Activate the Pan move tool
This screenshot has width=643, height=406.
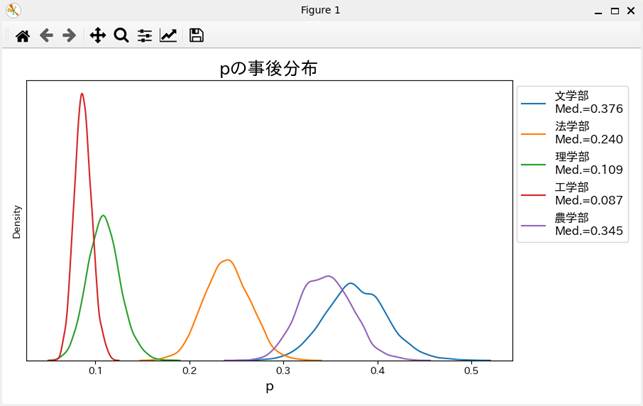point(97,35)
